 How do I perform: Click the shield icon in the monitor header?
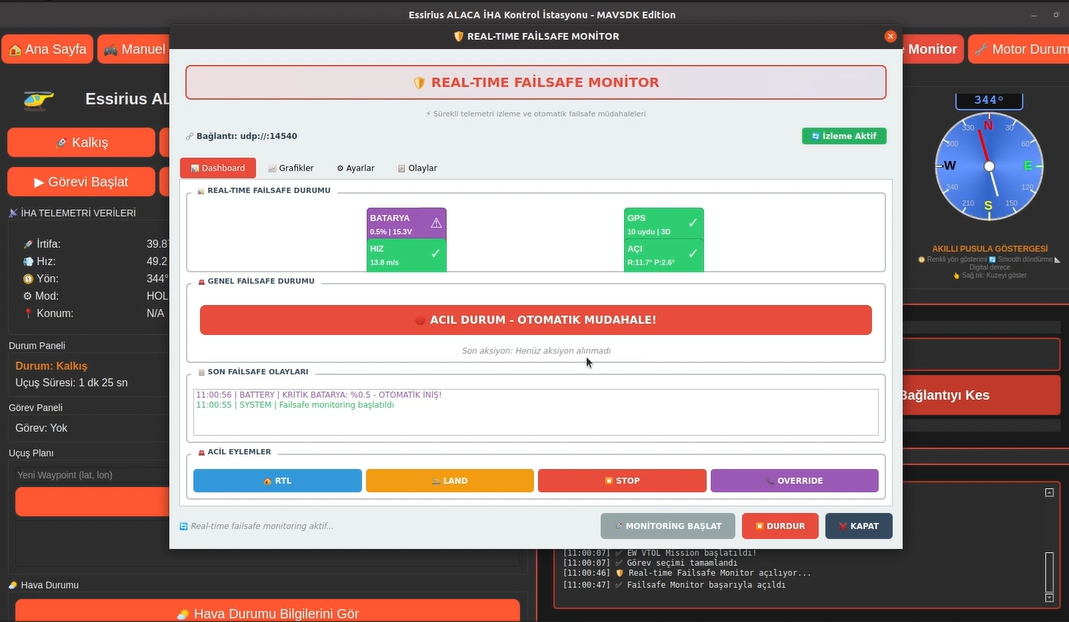[x=419, y=83]
